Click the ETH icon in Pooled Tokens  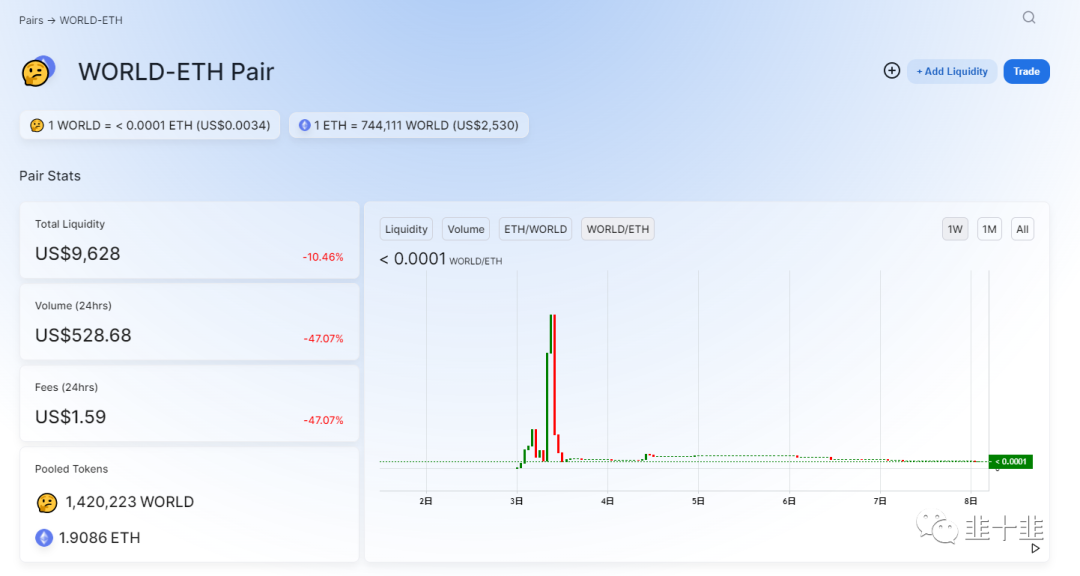[44, 538]
